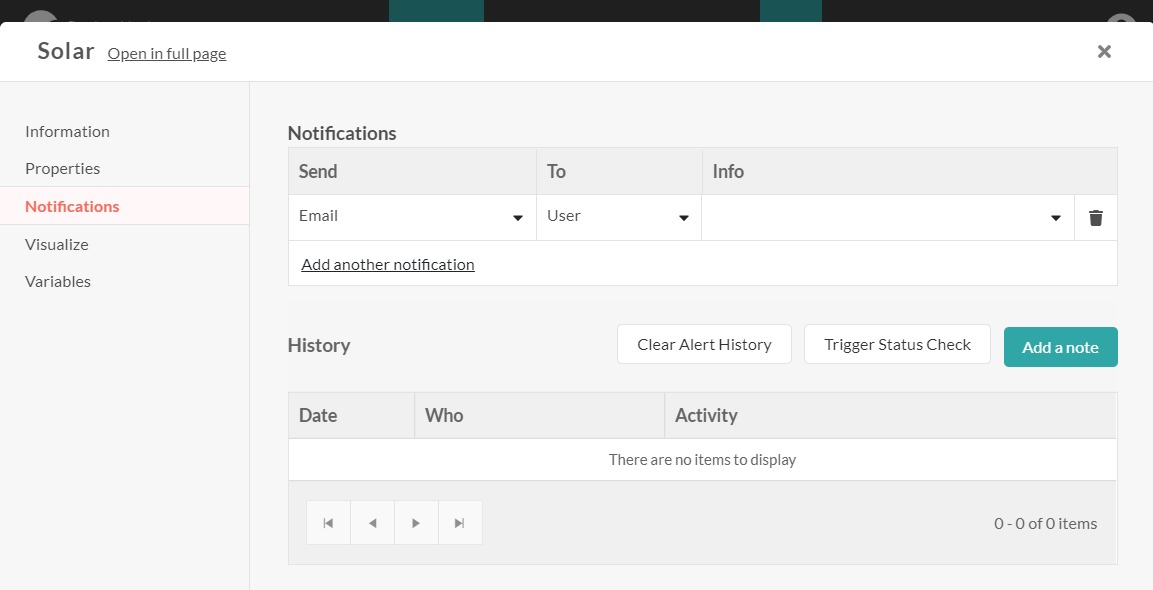Open the Properties section
Screen dimensions: 1153x590
click(62, 168)
